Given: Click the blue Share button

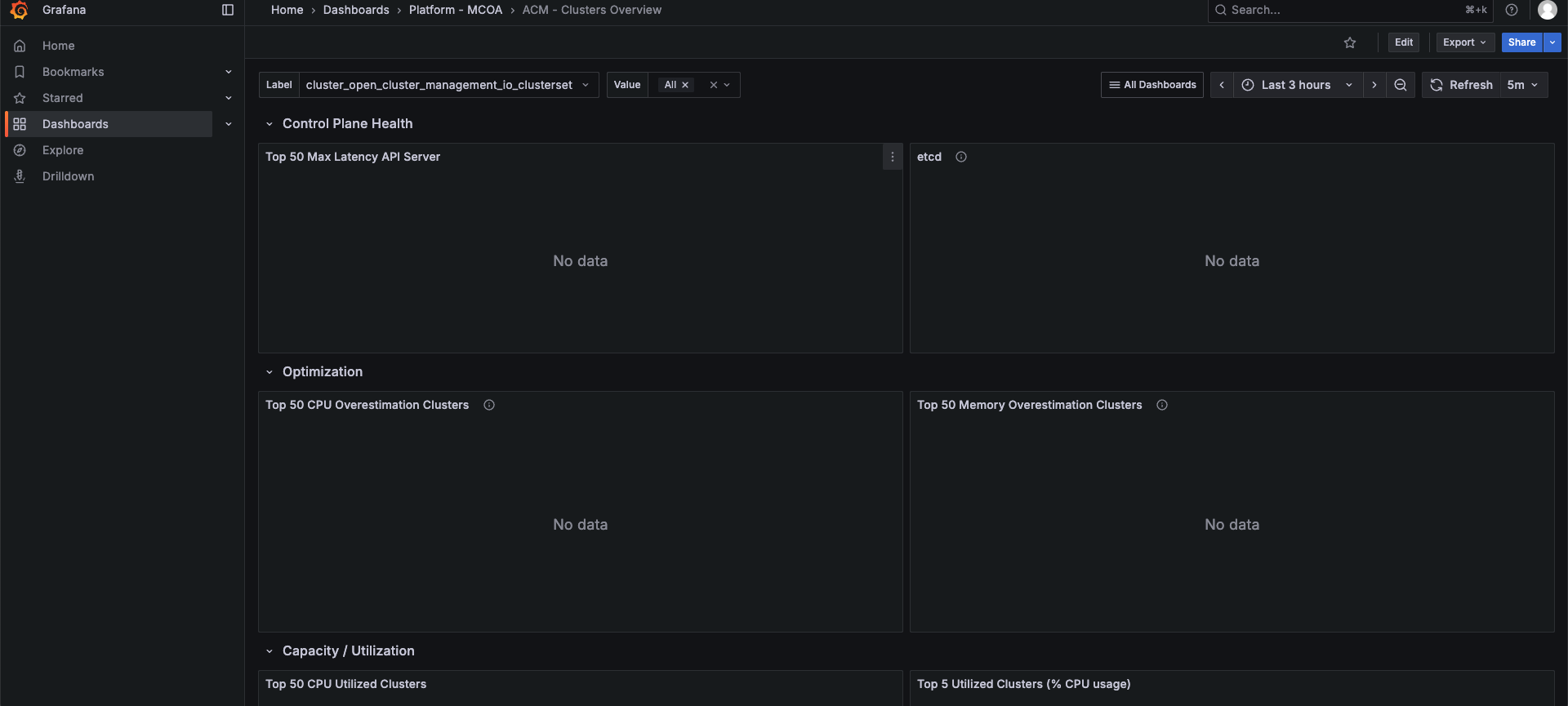Looking at the screenshot, I should [x=1521, y=42].
